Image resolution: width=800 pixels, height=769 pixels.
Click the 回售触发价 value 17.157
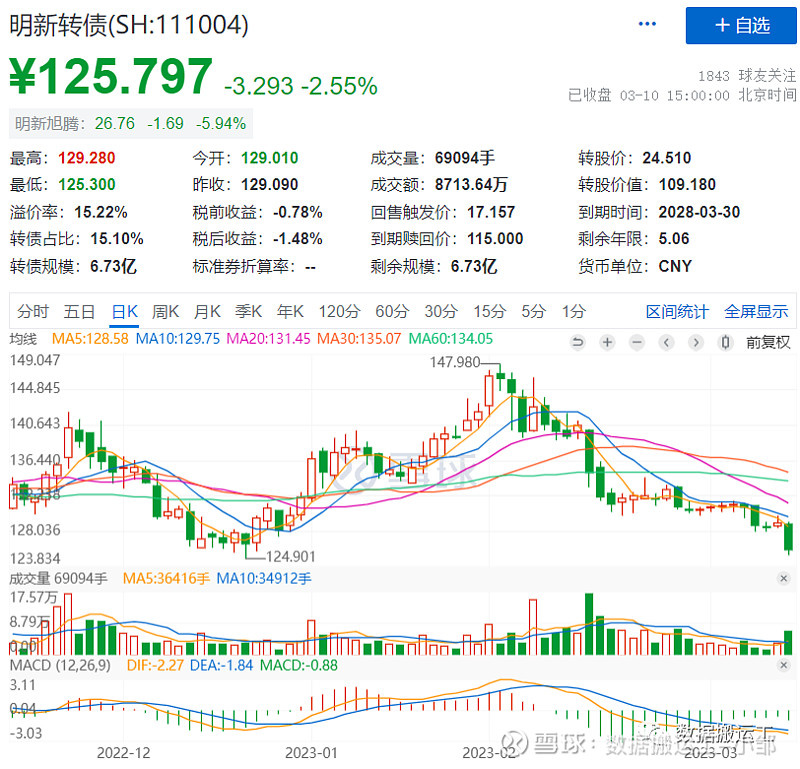[x=491, y=212]
